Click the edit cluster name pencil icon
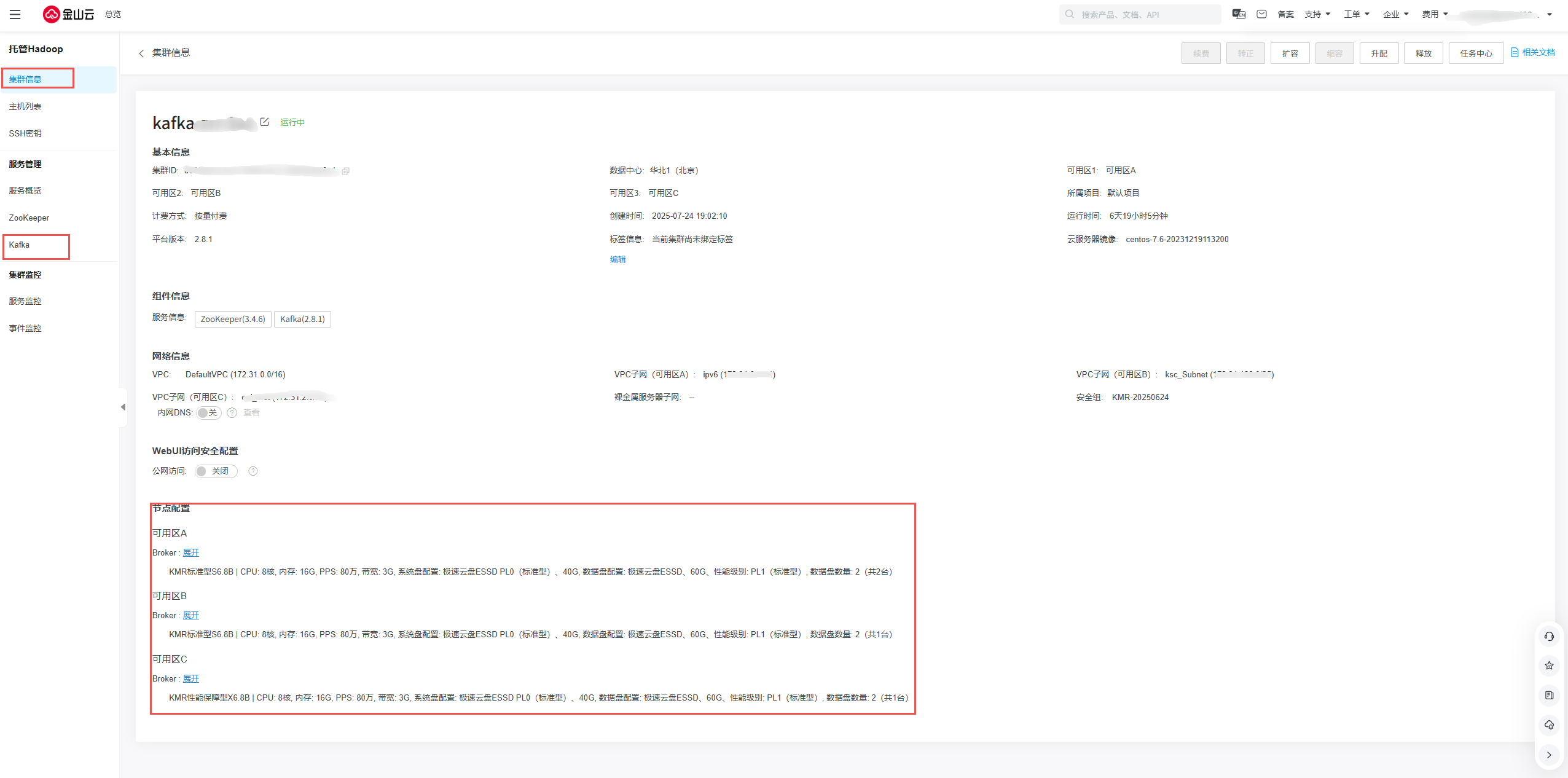The height and width of the screenshot is (778, 1568). [265, 122]
